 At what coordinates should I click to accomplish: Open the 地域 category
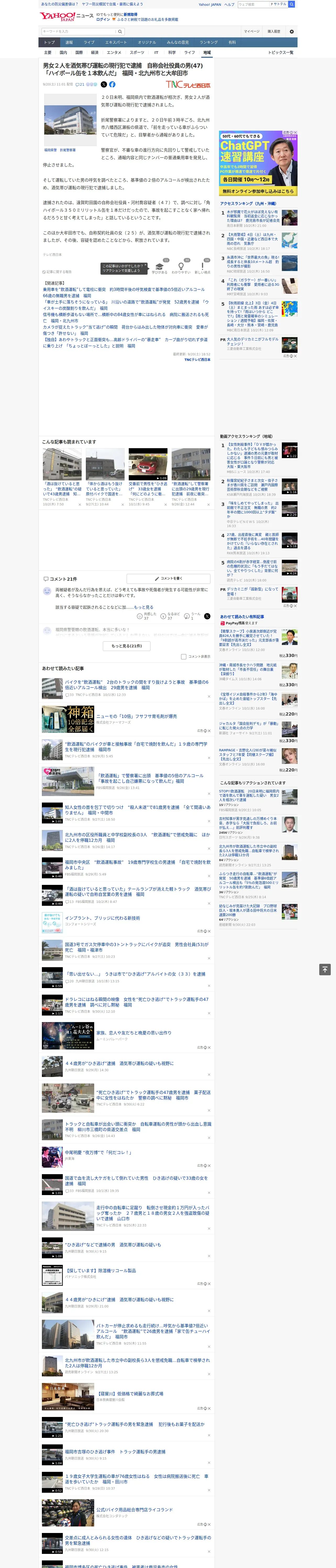point(207,52)
